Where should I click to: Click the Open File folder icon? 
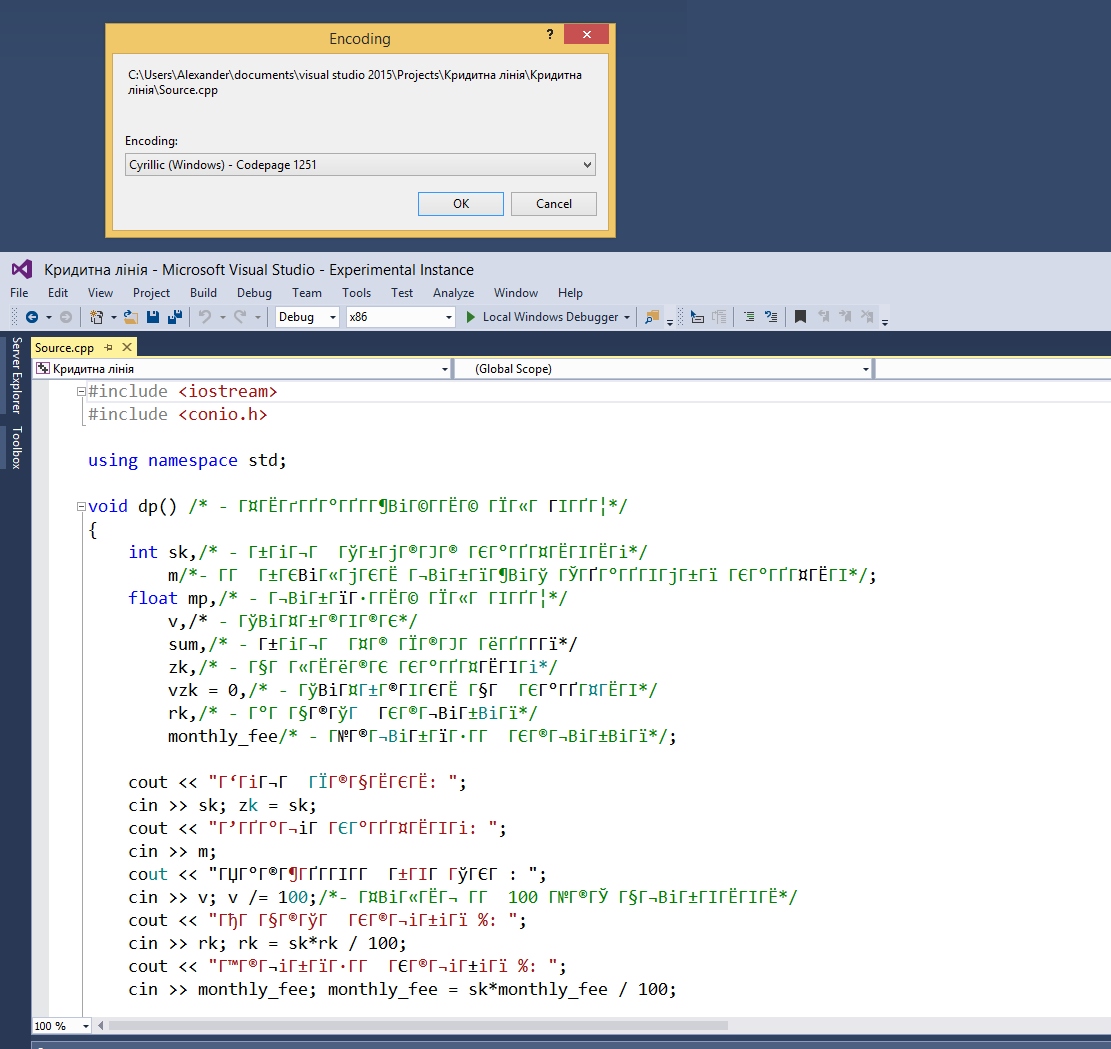[x=130, y=317]
